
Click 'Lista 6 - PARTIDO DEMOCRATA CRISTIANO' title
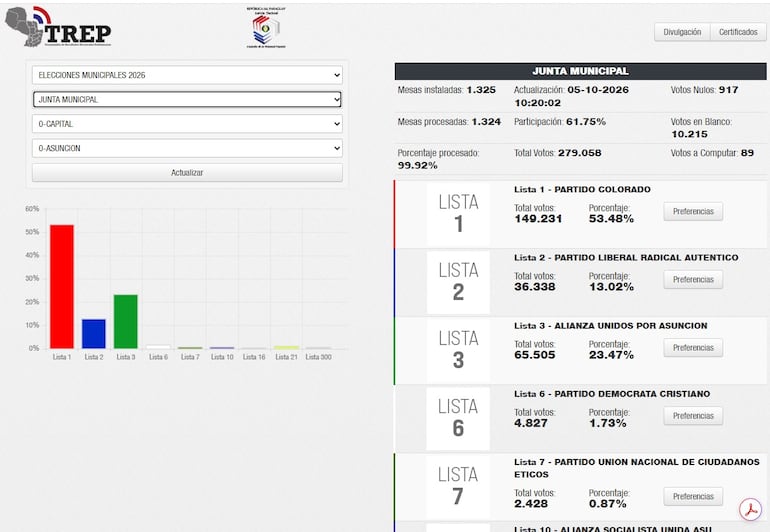click(x=612, y=394)
